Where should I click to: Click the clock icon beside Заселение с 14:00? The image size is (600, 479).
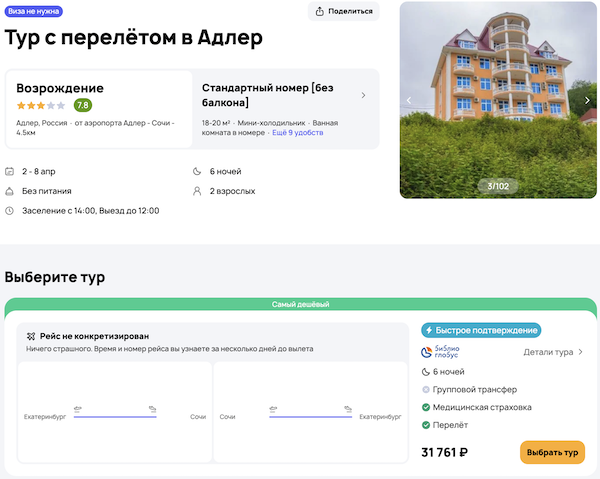point(10,211)
